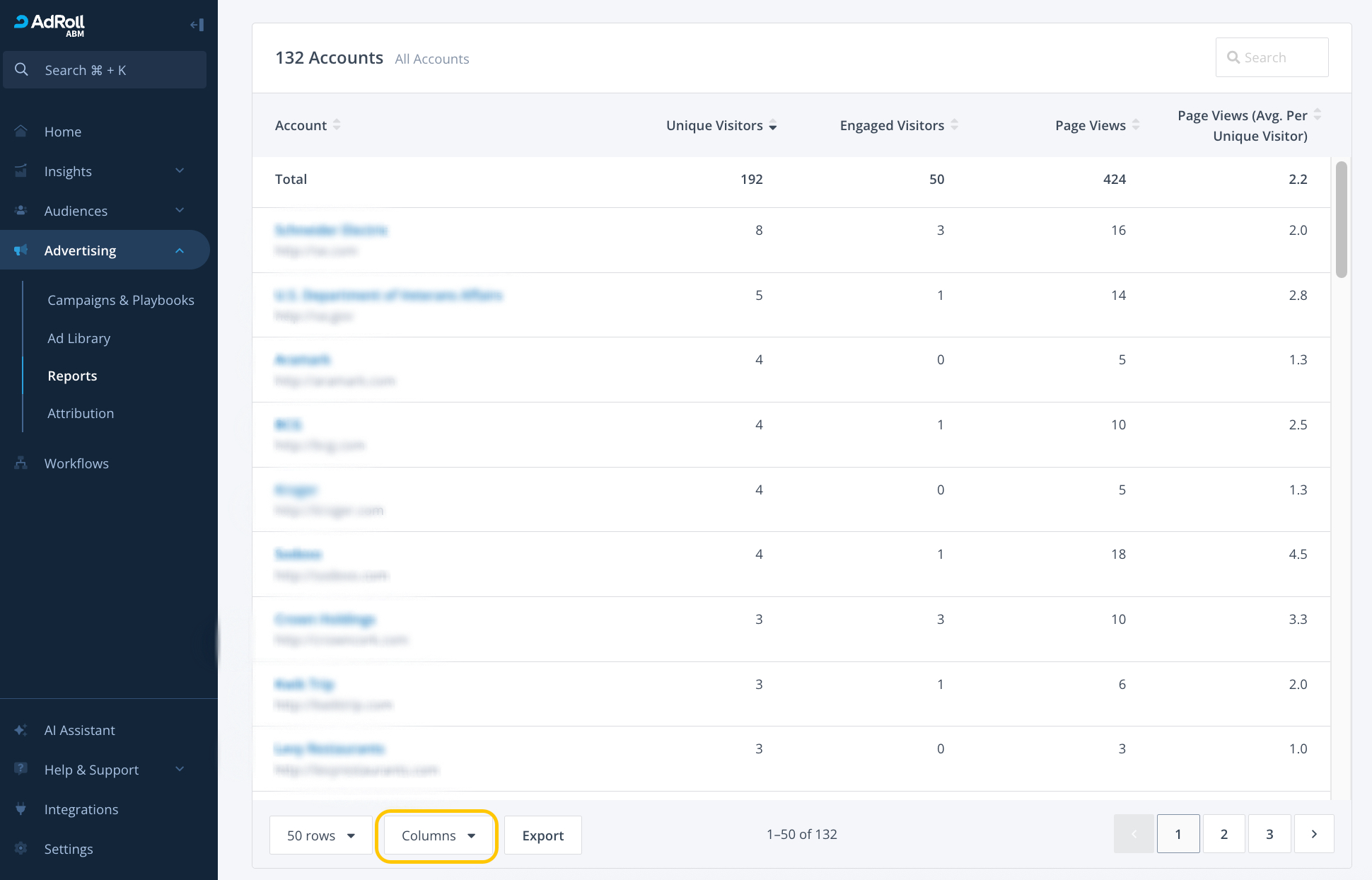Click the Workflows diagram icon
1372x880 pixels.
click(21, 463)
